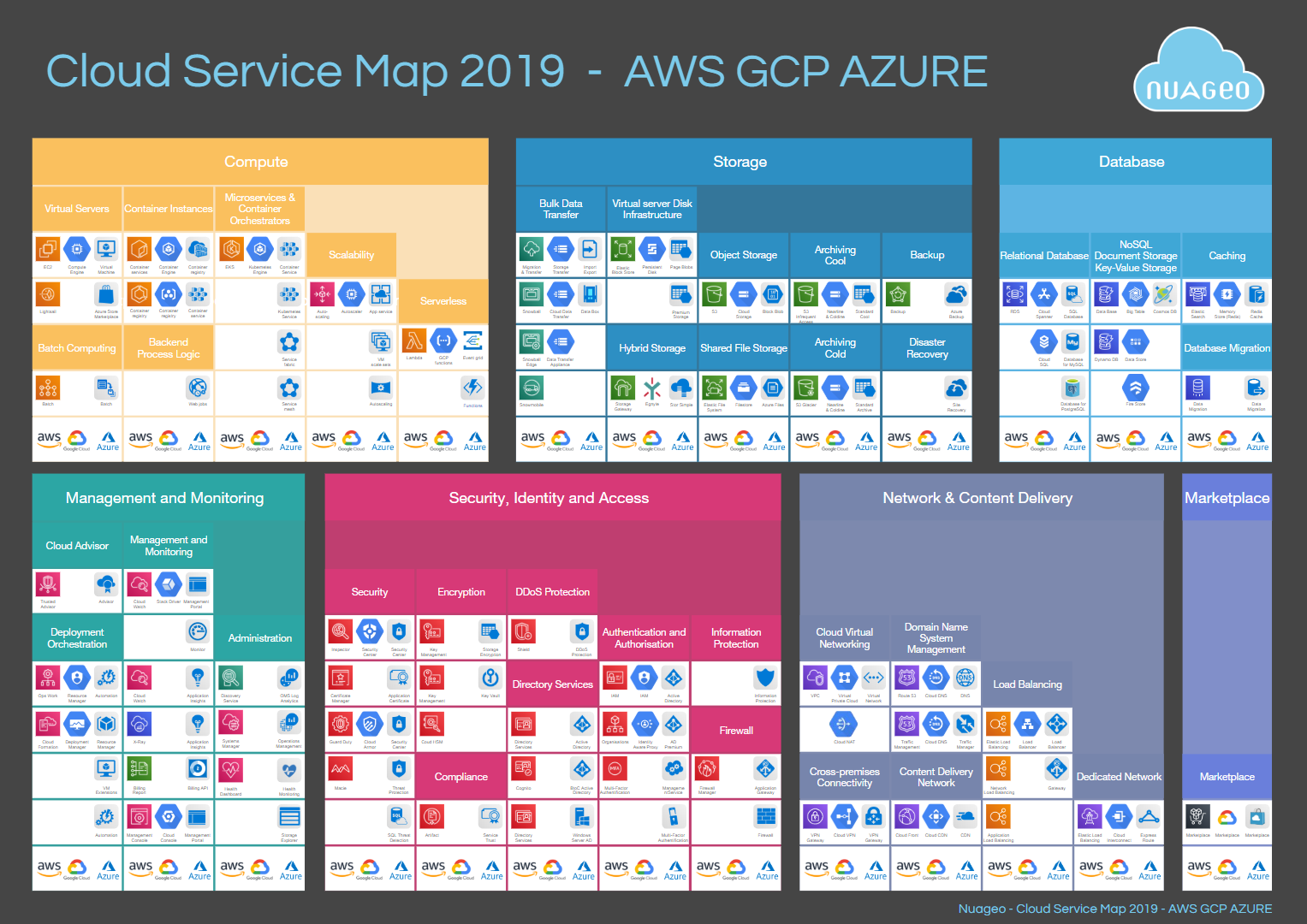Select the EC2 icon under Virtual Servers

click(x=48, y=250)
